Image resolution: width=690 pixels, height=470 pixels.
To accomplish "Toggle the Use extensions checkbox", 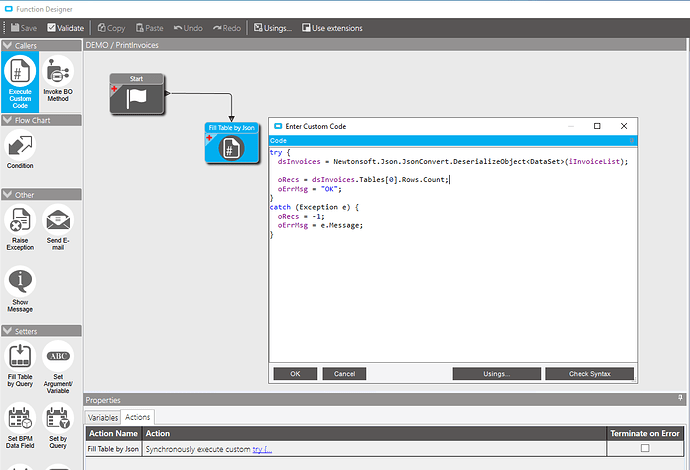I will [x=306, y=28].
